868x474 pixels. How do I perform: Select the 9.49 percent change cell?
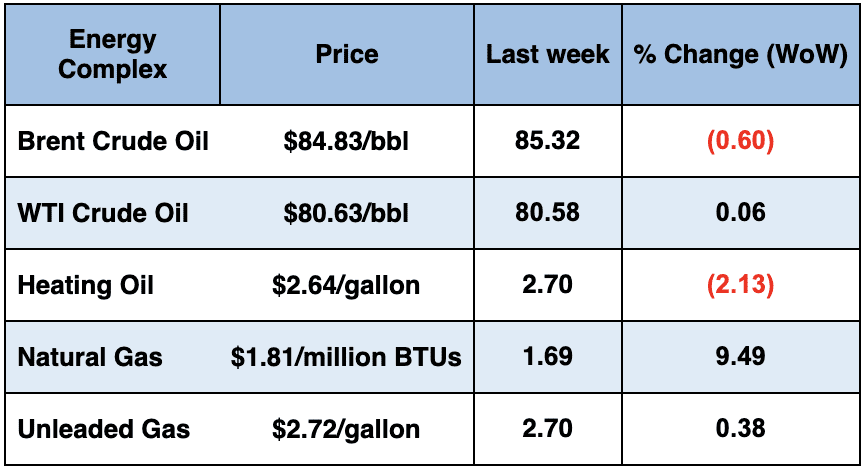click(x=740, y=357)
